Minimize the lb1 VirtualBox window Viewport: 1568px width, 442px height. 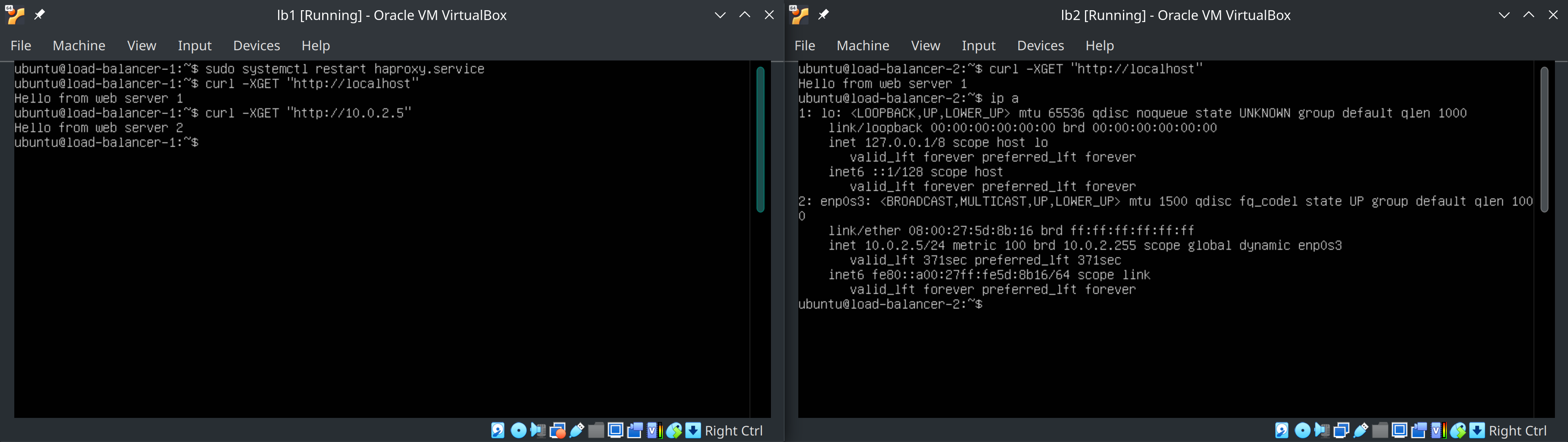tap(720, 15)
